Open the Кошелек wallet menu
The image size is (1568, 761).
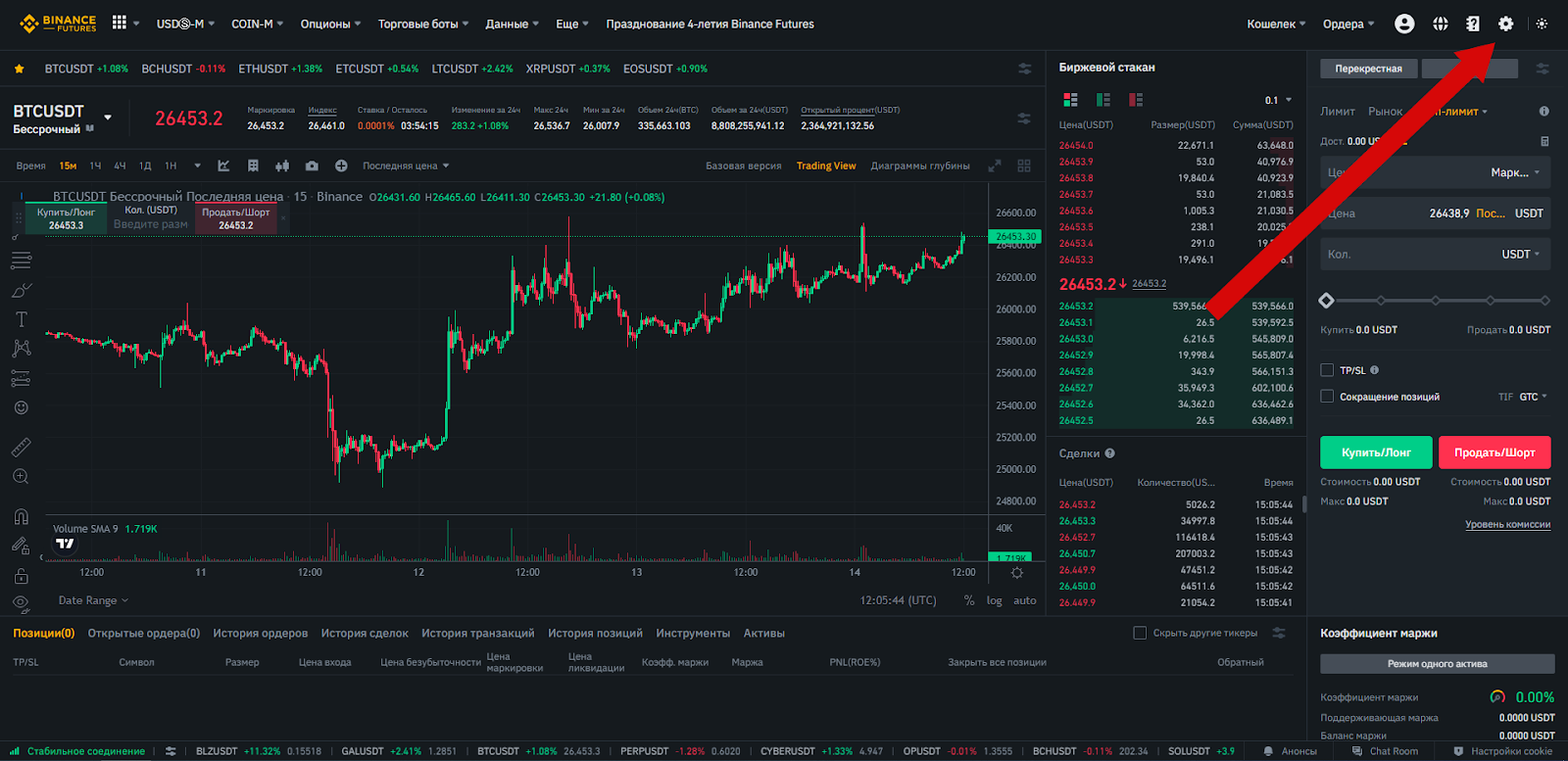(1276, 24)
